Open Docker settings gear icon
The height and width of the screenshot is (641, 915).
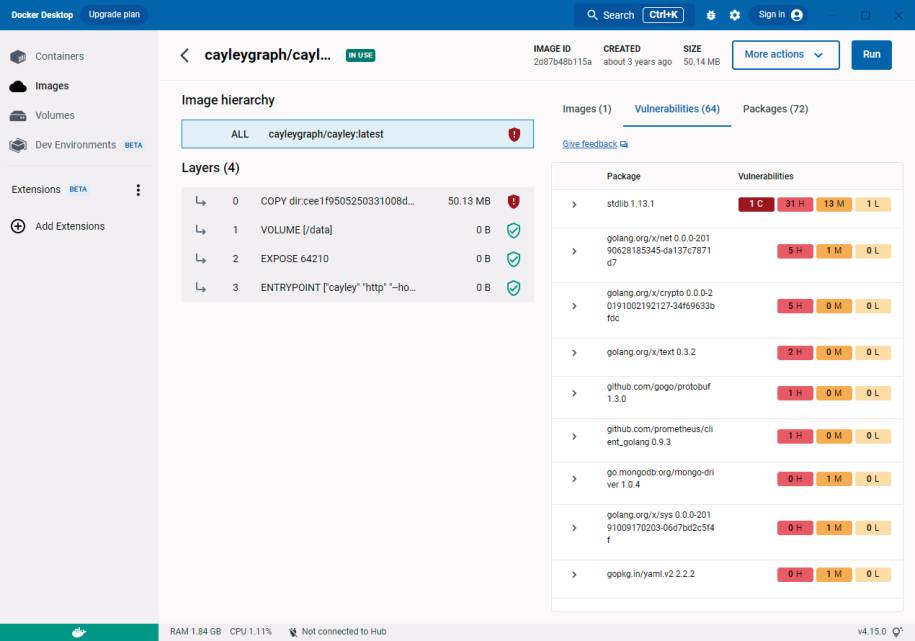[735, 15]
